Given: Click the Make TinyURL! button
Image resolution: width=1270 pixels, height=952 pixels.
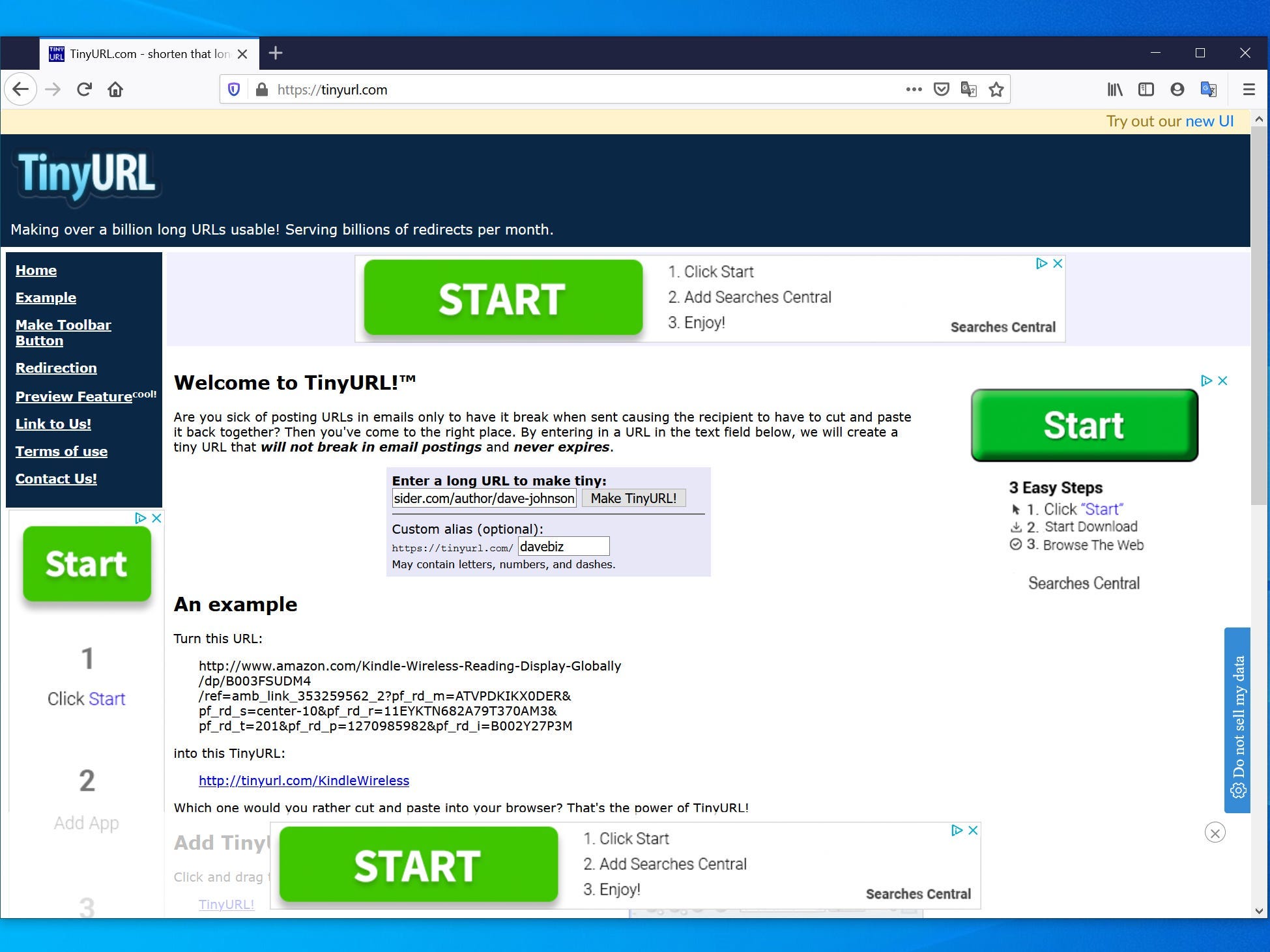Looking at the screenshot, I should tap(633, 498).
